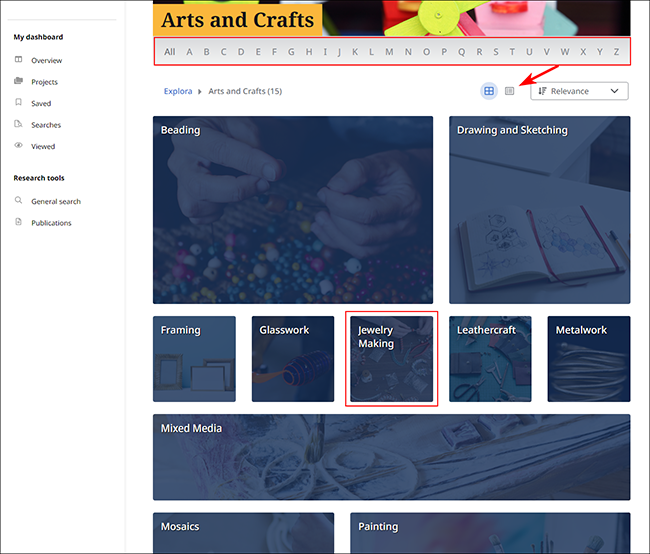The width and height of the screenshot is (650, 554).
Task: Click the General search magnifier icon
Action: coord(18,200)
